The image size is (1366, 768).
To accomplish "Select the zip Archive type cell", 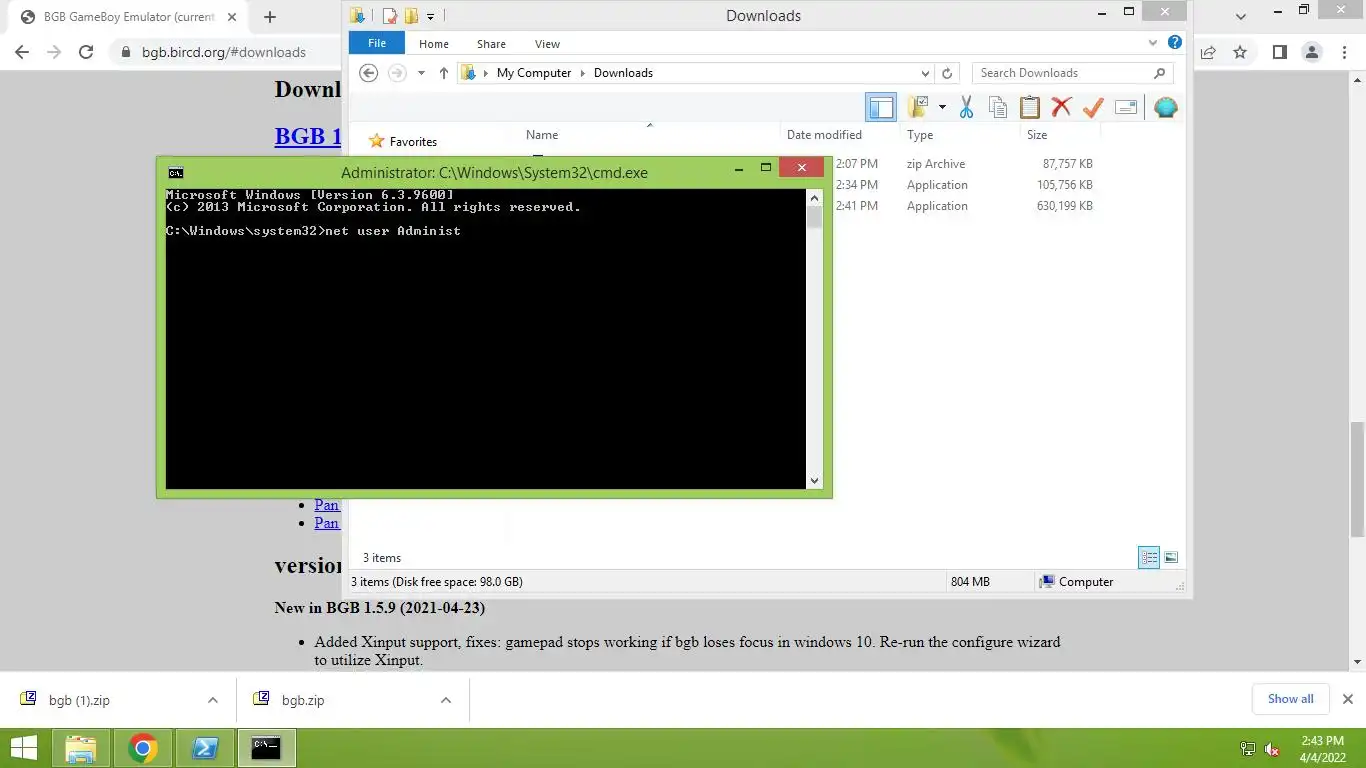I will (936, 164).
